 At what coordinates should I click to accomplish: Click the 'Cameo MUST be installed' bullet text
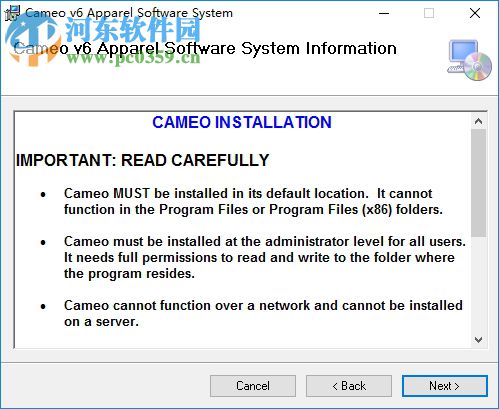click(253, 201)
